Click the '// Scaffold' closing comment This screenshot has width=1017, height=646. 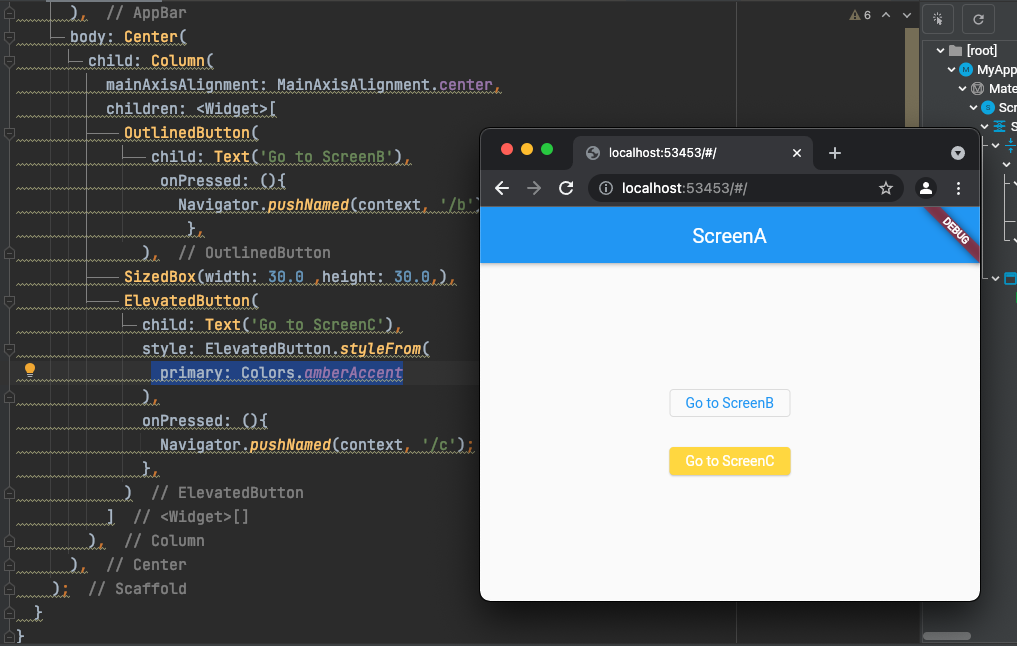pos(137,589)
